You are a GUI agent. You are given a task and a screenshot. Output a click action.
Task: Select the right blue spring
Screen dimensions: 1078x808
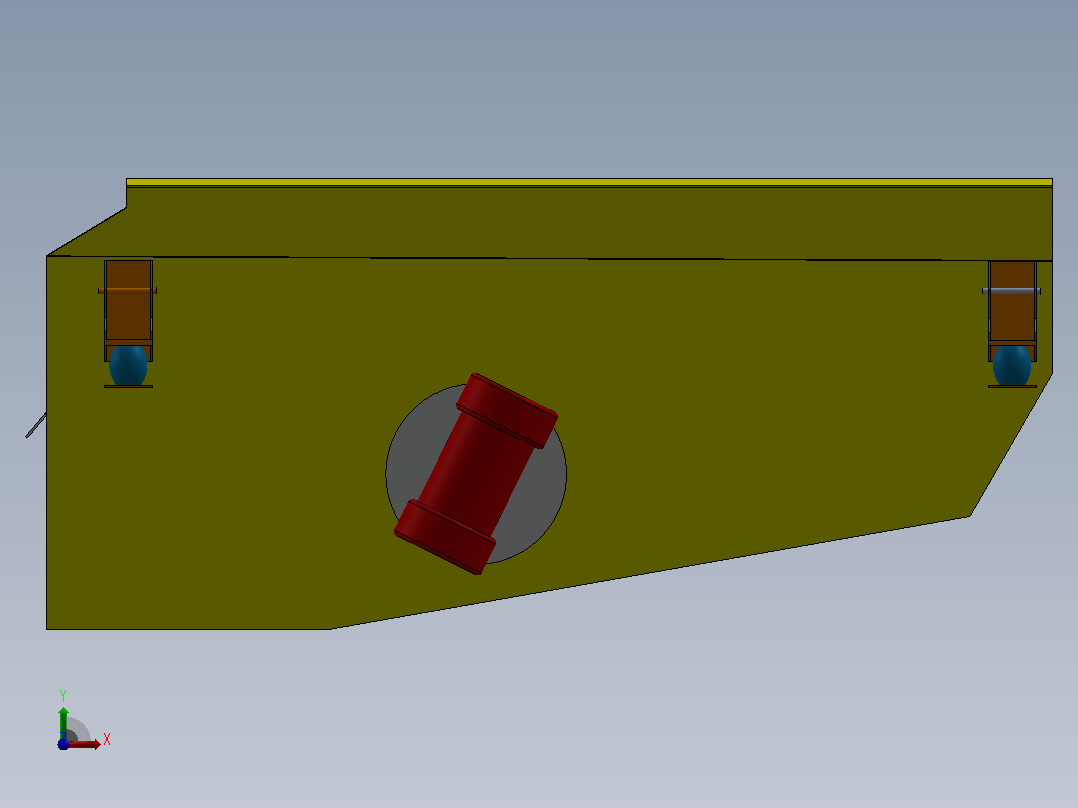pyautogui.click(x=1011, y=365)
